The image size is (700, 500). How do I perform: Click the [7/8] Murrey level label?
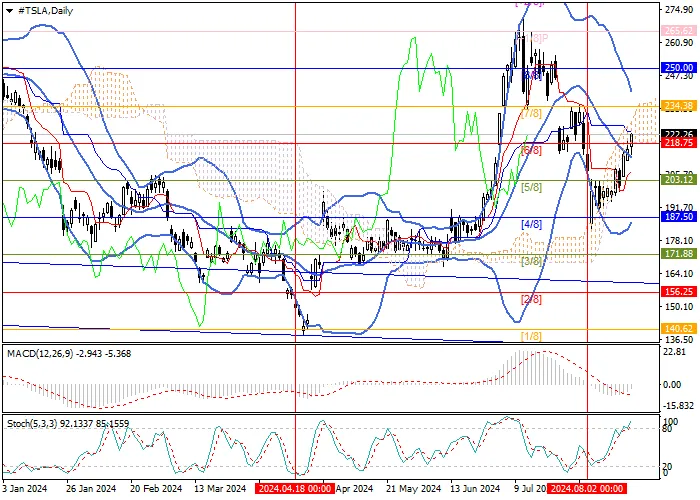pyautogui.click(x=531, y=114)
